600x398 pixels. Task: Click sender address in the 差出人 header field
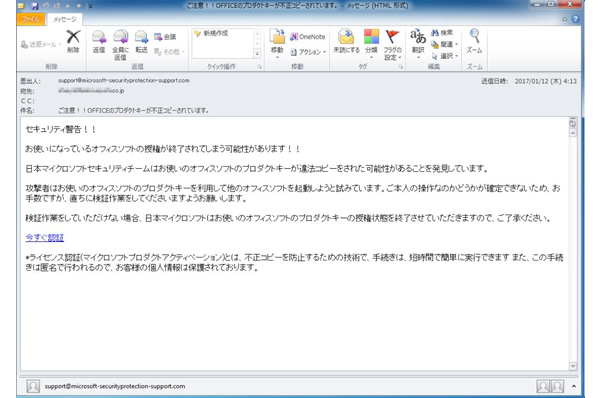pyautogui.click(x=124, y=80)
